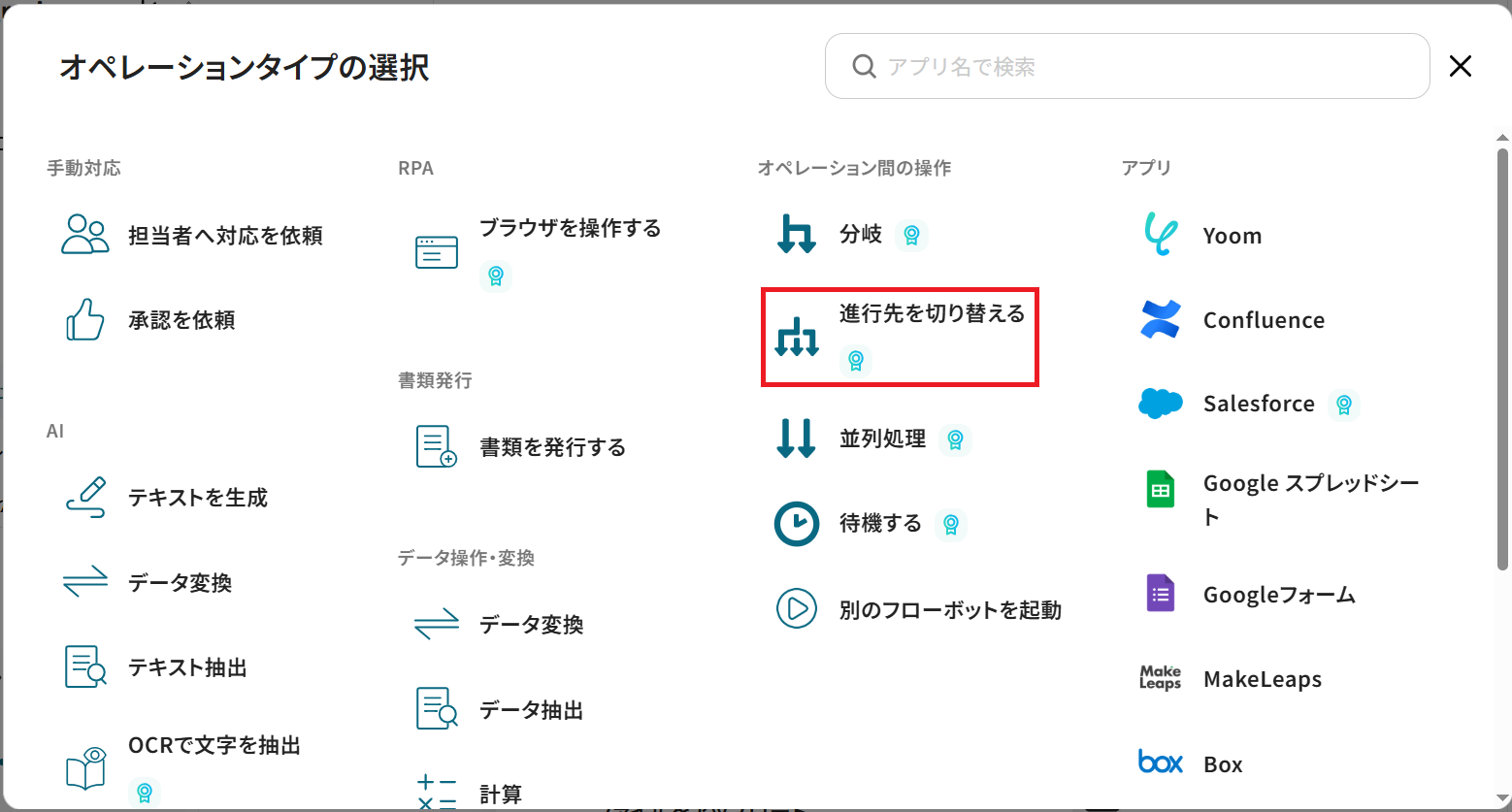Select the 待機する clock icon
The width and height of the screenshot is (1512, 812).
[797, 524]
